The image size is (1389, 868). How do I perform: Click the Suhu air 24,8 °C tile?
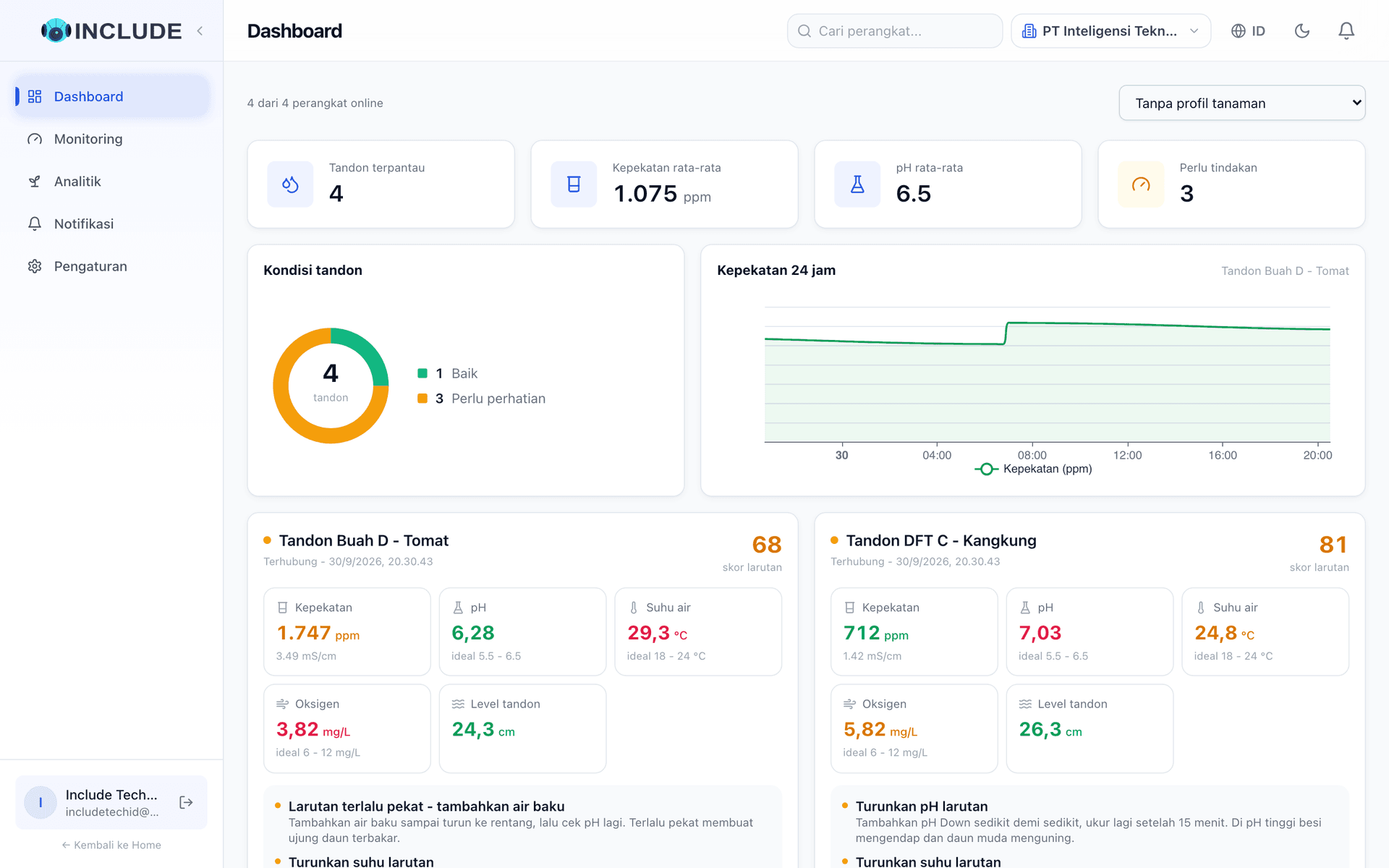pyautogui.click(x=1265, y=631)
